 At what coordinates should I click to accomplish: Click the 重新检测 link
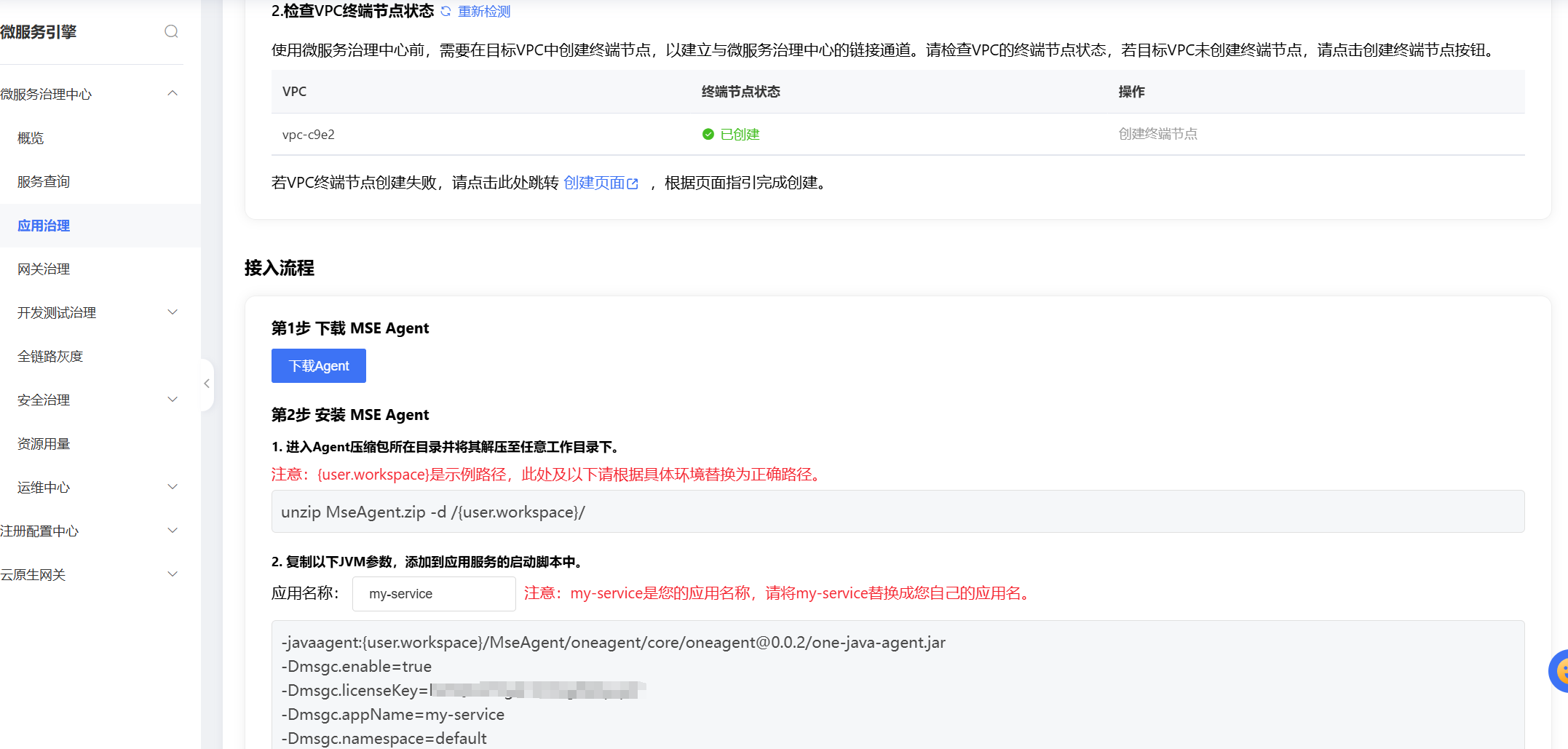point(484,12)
